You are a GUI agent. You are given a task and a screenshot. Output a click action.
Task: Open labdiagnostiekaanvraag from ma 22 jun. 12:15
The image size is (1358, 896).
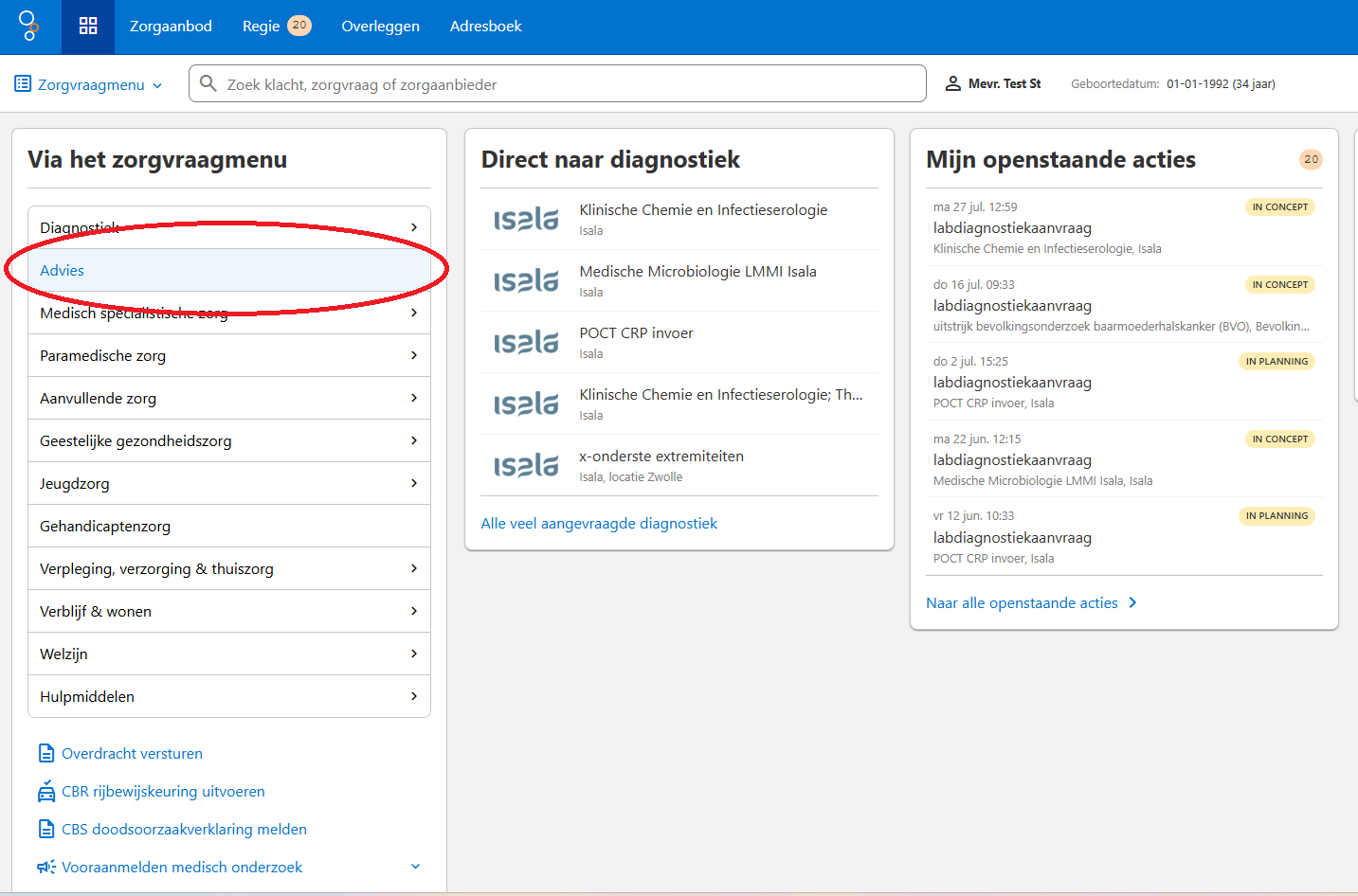pos(1124,459)
